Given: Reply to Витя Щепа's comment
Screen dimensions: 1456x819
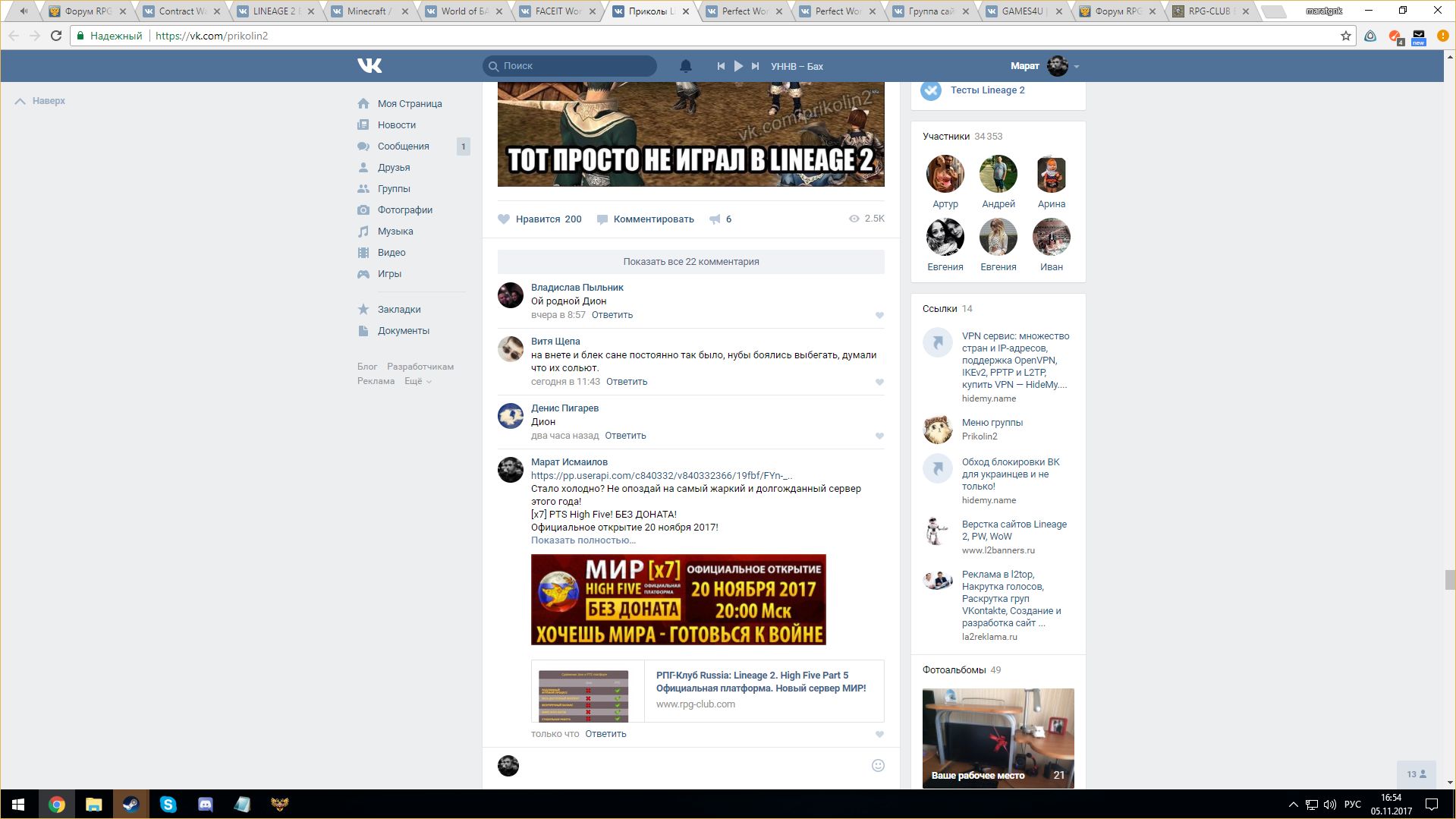Looking at the screenshot, I should 626,382.
